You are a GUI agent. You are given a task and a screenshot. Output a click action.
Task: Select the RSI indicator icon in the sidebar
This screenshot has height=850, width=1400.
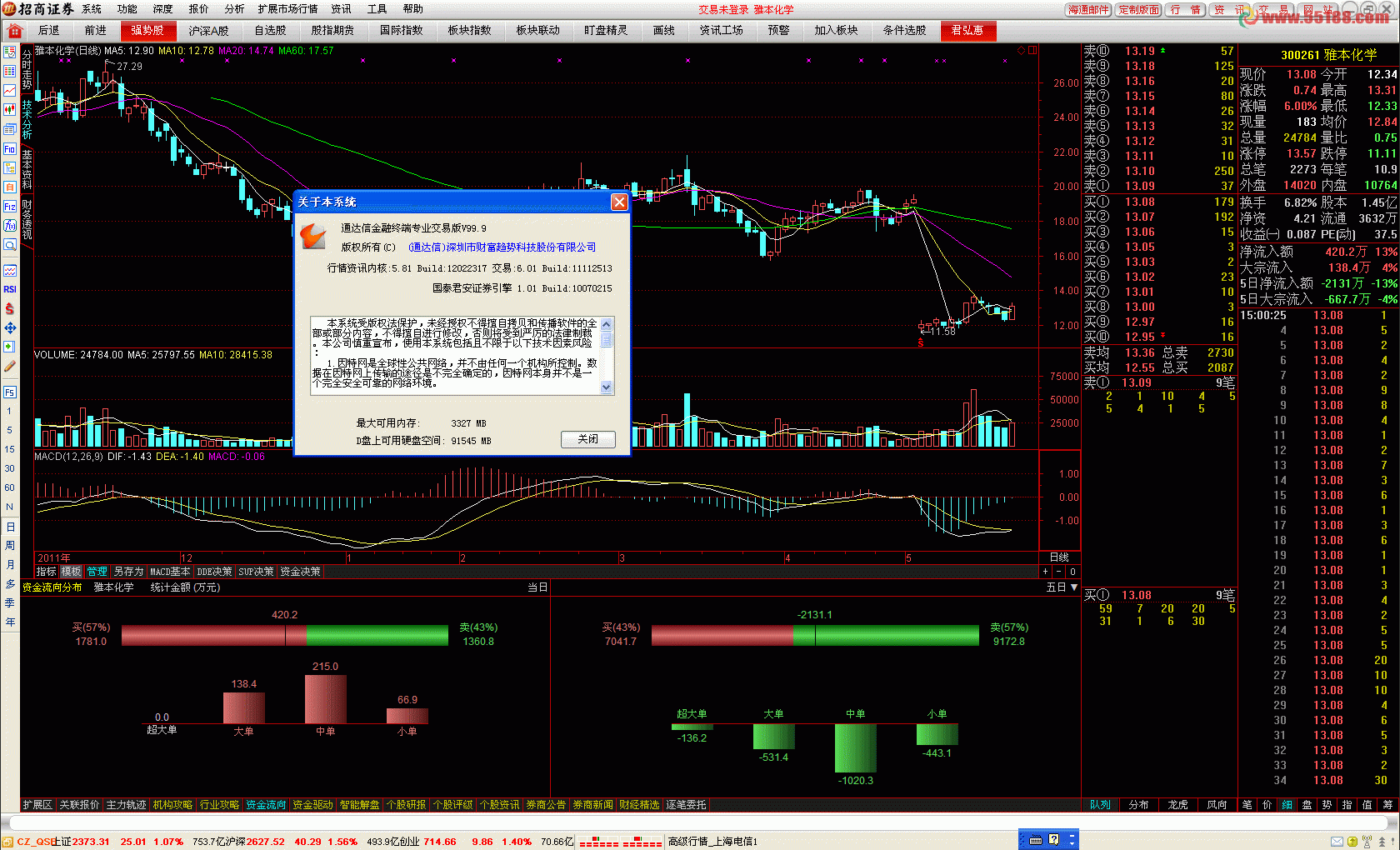[x=10, y=289]
